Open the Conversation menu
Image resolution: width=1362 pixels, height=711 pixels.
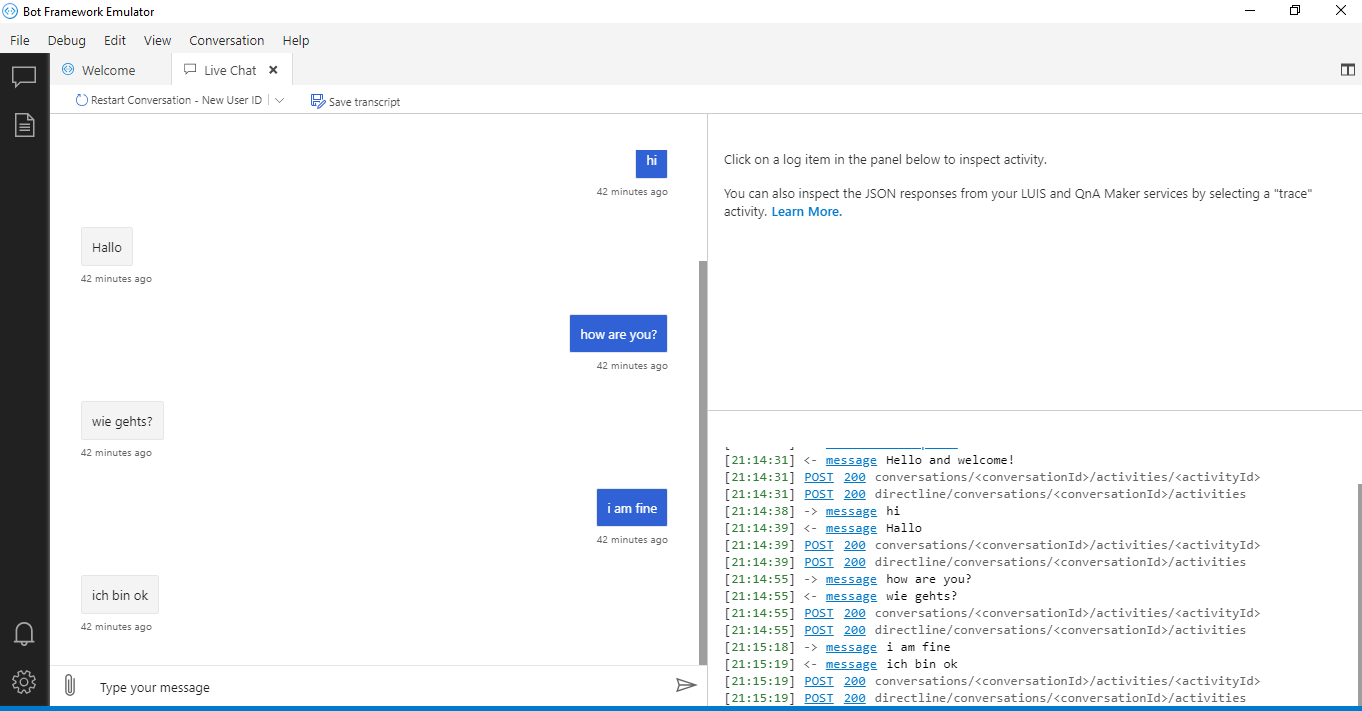click(x=227, y=40)
